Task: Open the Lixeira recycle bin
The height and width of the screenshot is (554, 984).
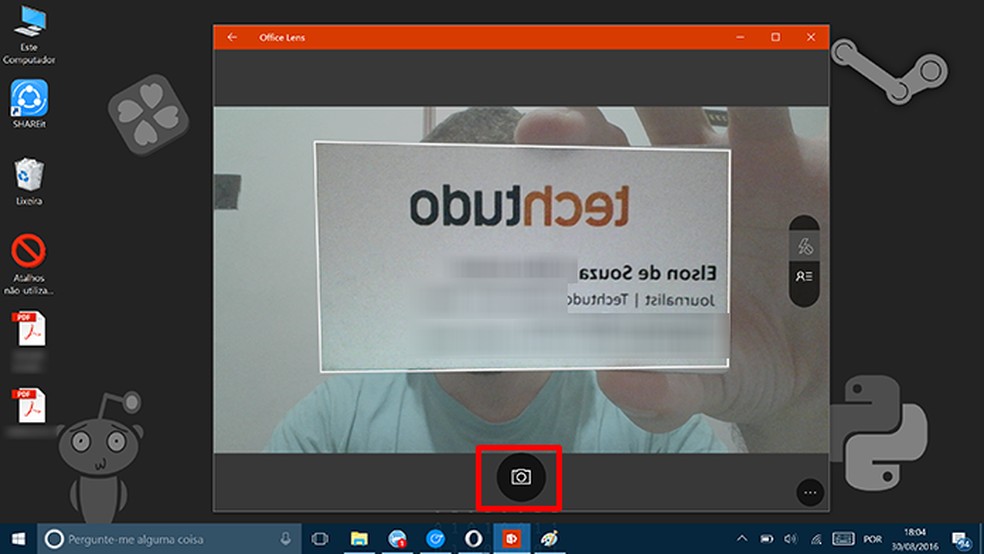Action: tap(29, 181)
